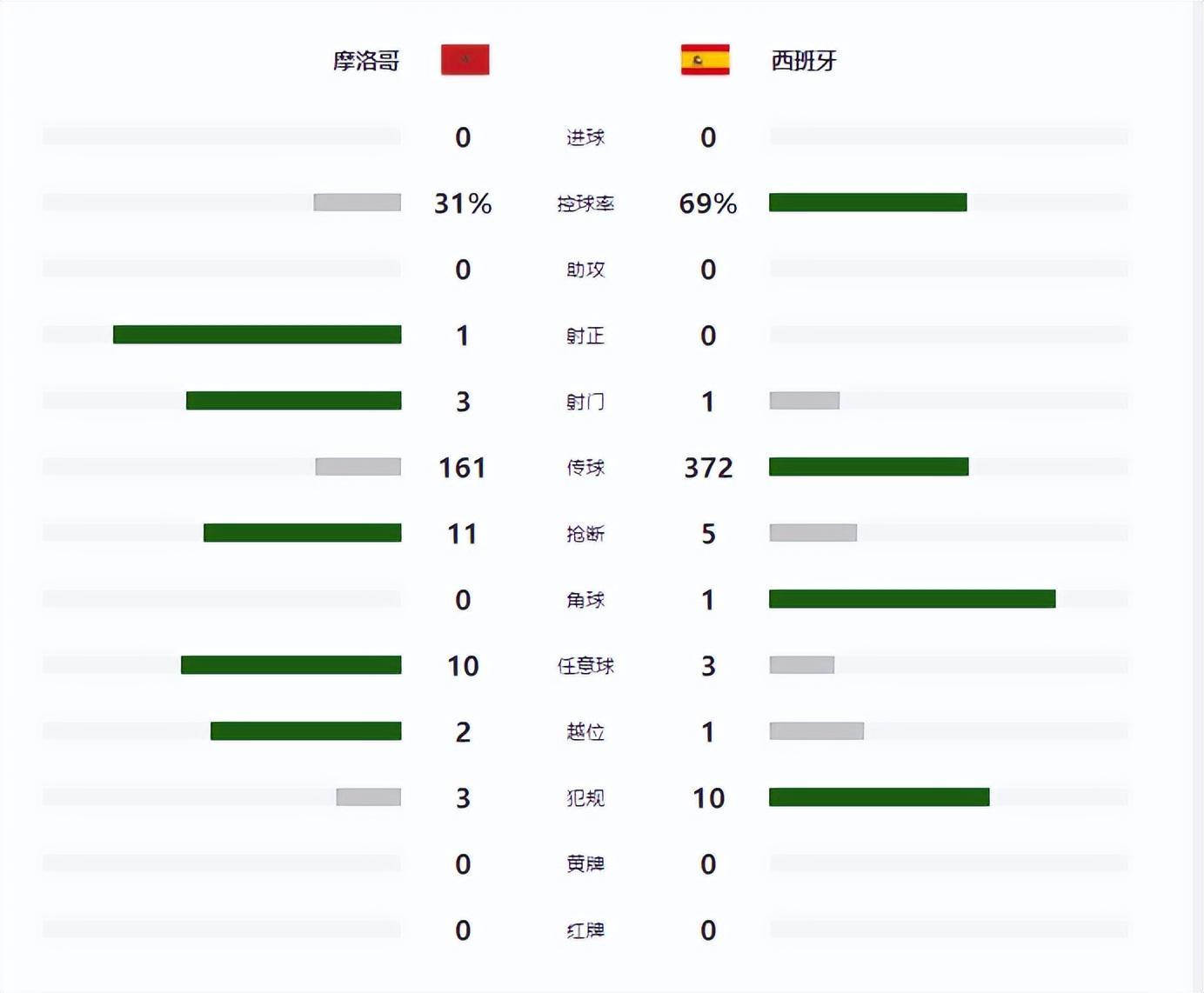Click Spain's green 69% possession bar

[x=867, y=203]
